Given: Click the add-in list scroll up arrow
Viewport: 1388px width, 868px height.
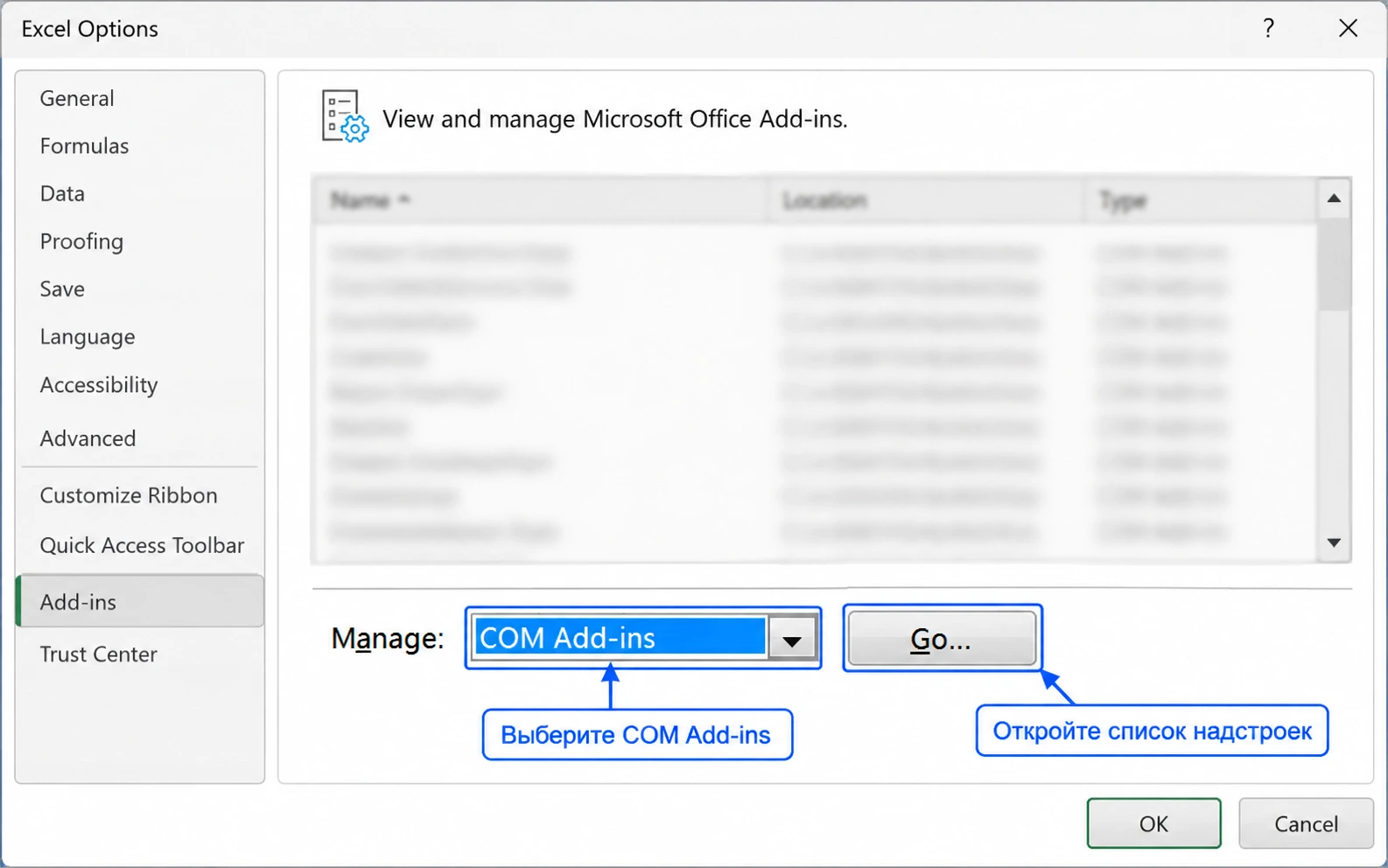Looking at the screenshot, I should [x=1334, y=199].
